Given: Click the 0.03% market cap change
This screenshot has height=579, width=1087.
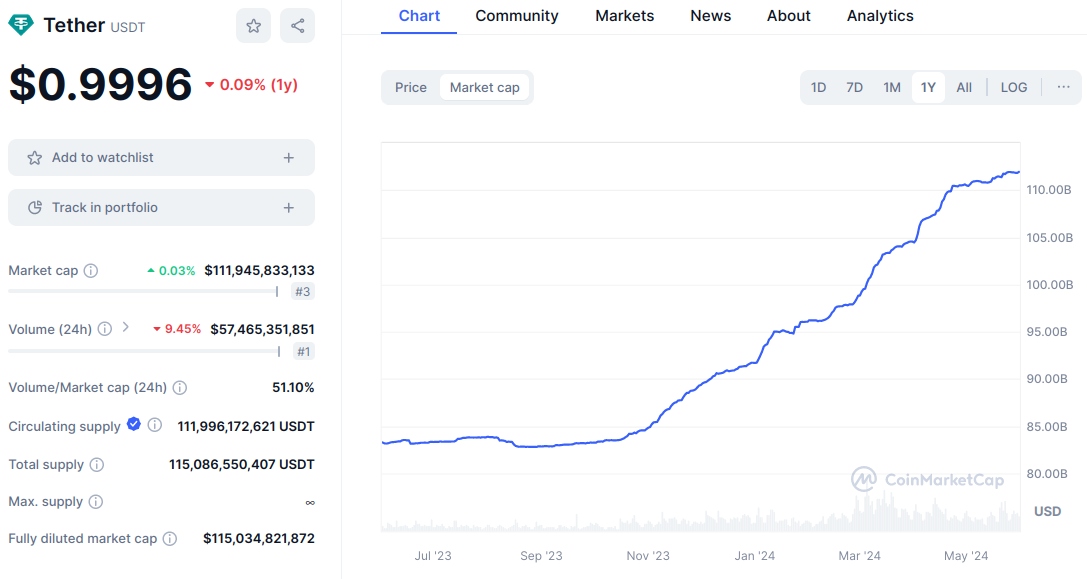Looking at the screenshot, I should [x=171, y=270].
